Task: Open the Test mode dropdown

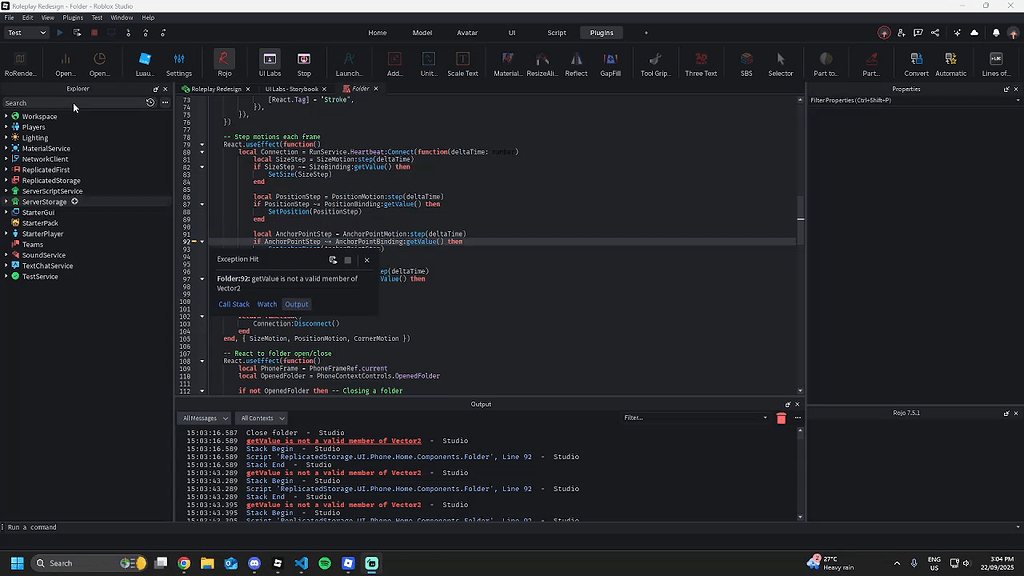Action: [x=25, y=32]
